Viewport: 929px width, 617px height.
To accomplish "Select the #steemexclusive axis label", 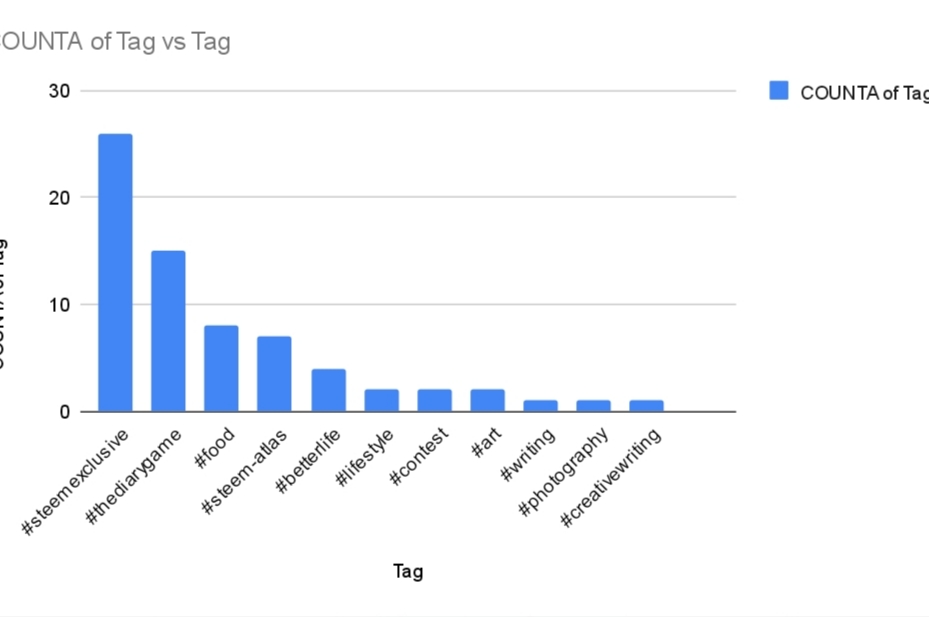I will (75, 481).
